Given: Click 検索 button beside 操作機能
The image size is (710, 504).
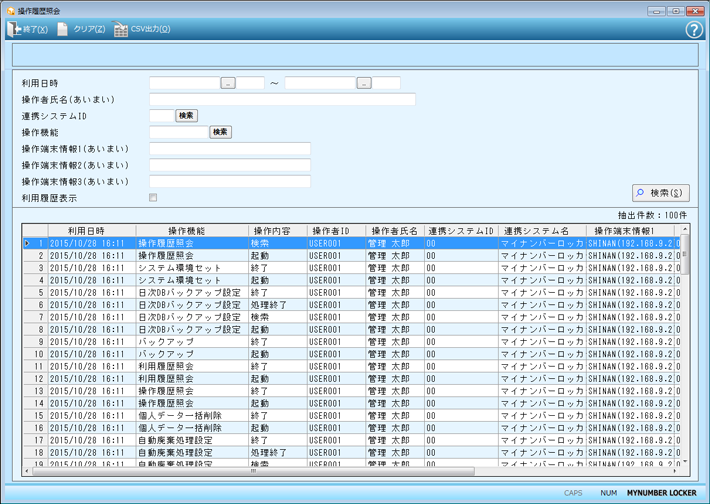Looking at the screenshot, I should pyautogui.click(x=220, y=132).
